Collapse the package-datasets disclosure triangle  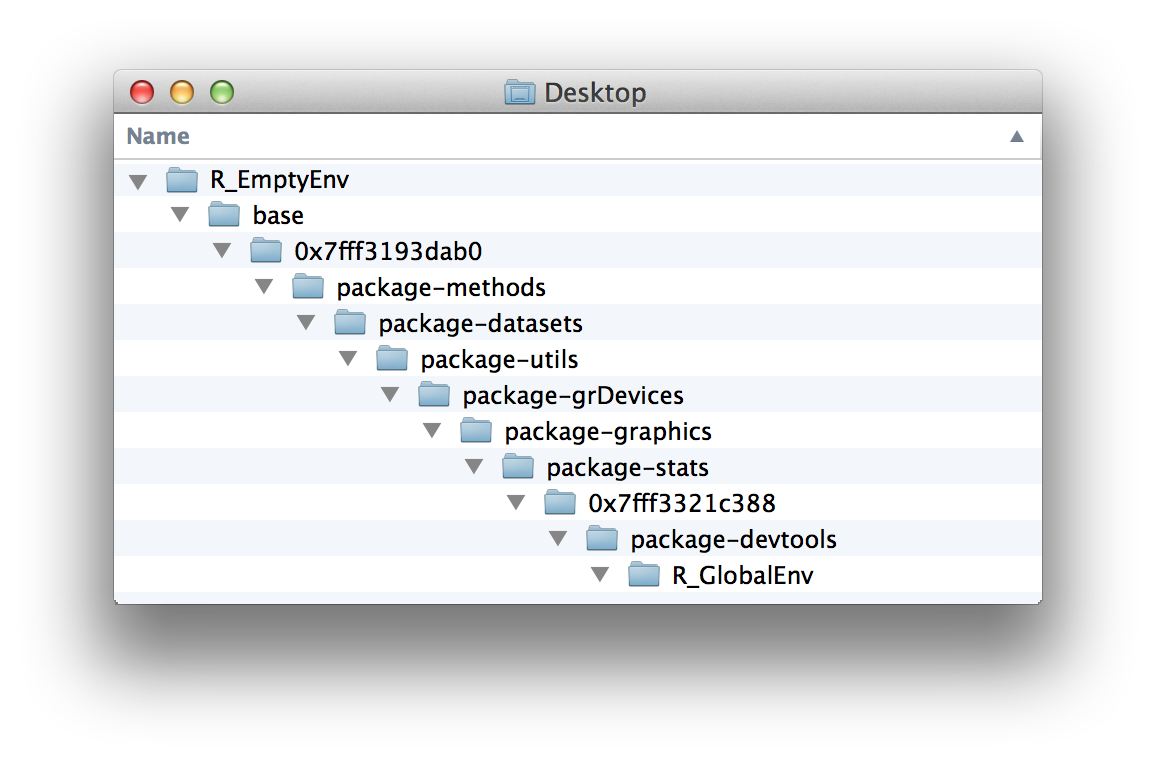click(306, 325)
